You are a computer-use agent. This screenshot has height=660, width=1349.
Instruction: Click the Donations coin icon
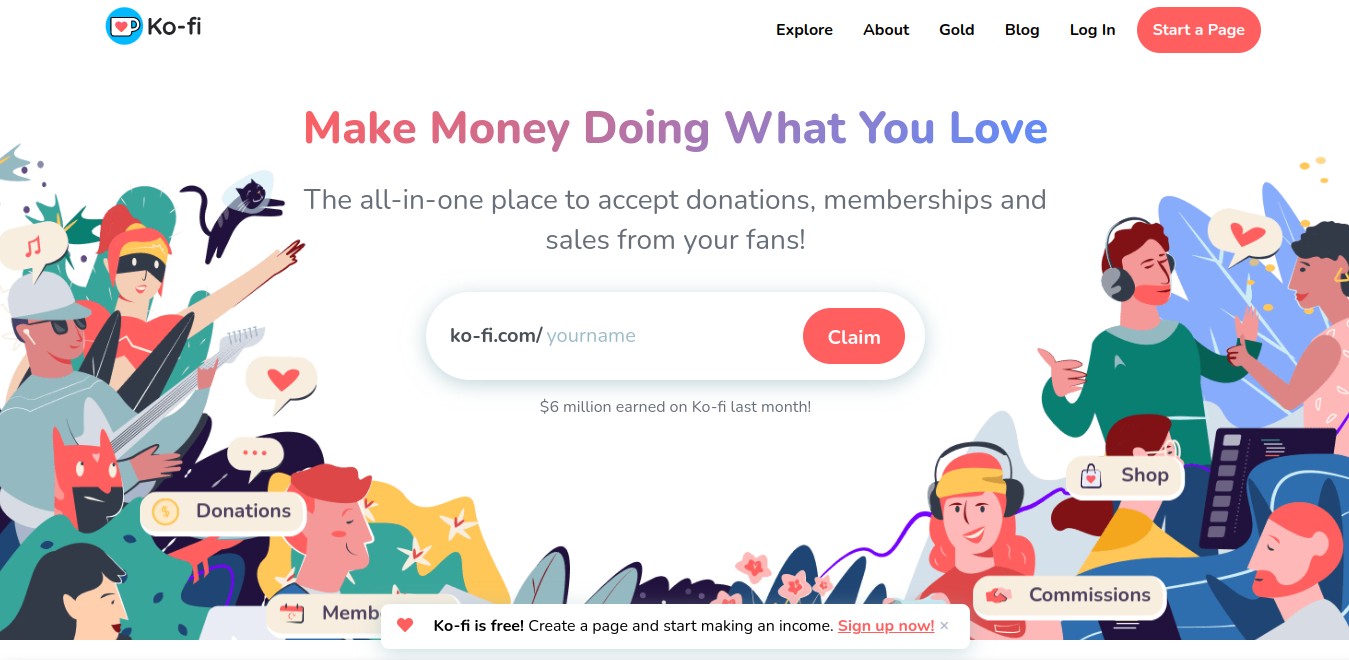166,512
